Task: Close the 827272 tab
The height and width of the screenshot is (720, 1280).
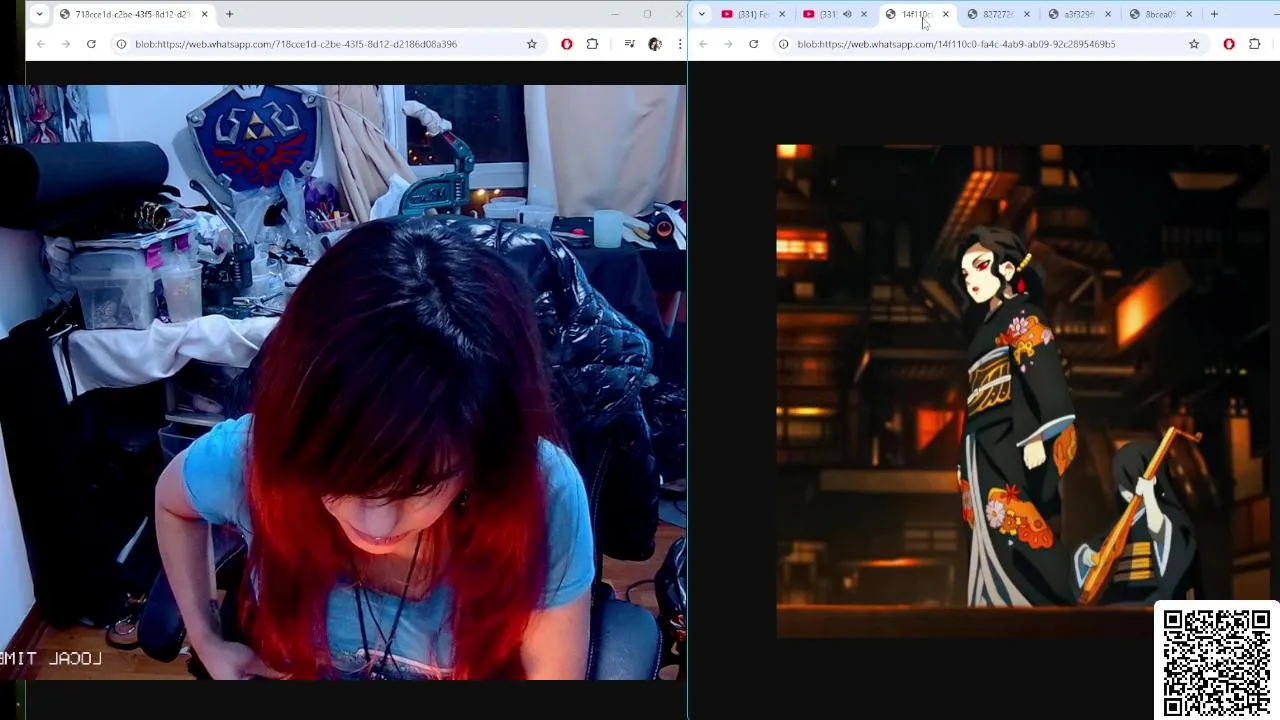Action: [x=1027, y=14]
